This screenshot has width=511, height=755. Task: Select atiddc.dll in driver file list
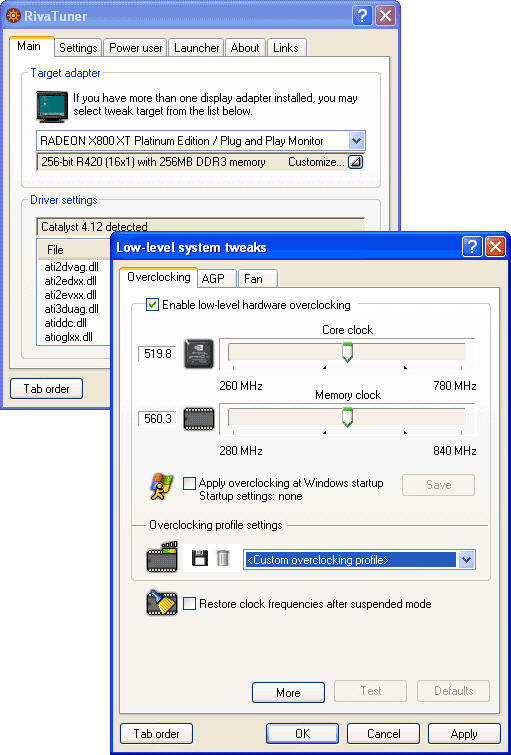pyautogui.click(x=65, y=323)
